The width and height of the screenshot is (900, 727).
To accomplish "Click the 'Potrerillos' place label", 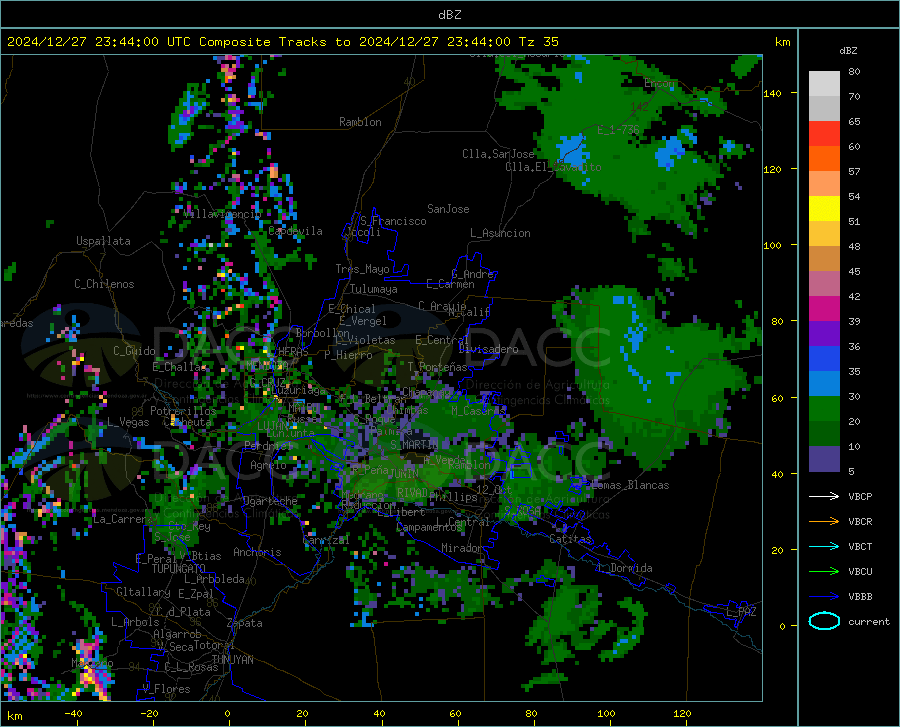I will coord(183,411).
